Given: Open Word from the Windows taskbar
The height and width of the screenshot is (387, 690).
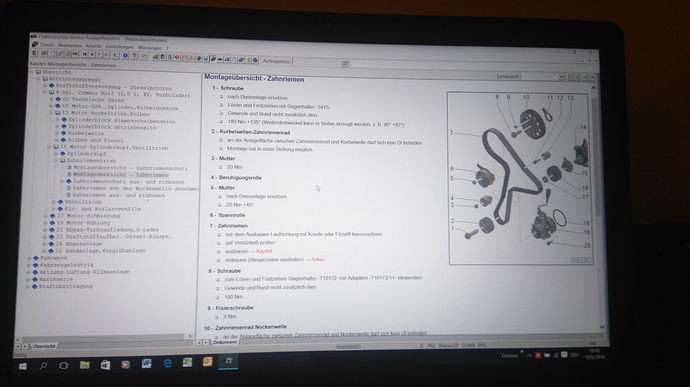Looking at the screenshot, I should (146, 363).
